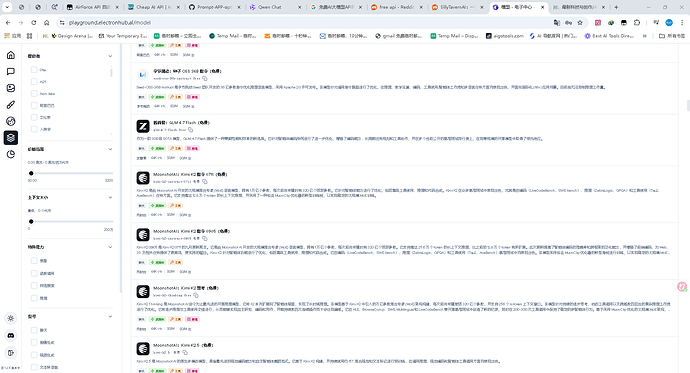Viewport: 690px width, 373px height.
Task: Open the Home icon in left sidebar
Action: pyautogui.click(x=11, y=55)
